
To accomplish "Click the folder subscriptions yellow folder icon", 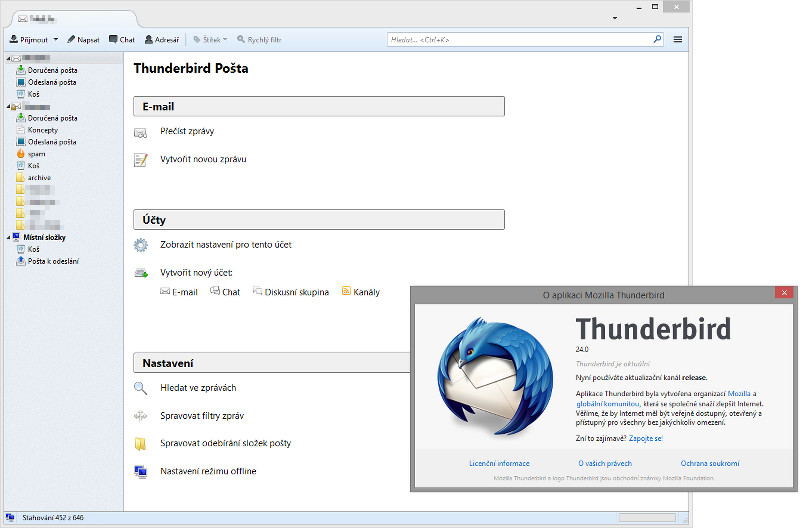I will coord(140,444).
